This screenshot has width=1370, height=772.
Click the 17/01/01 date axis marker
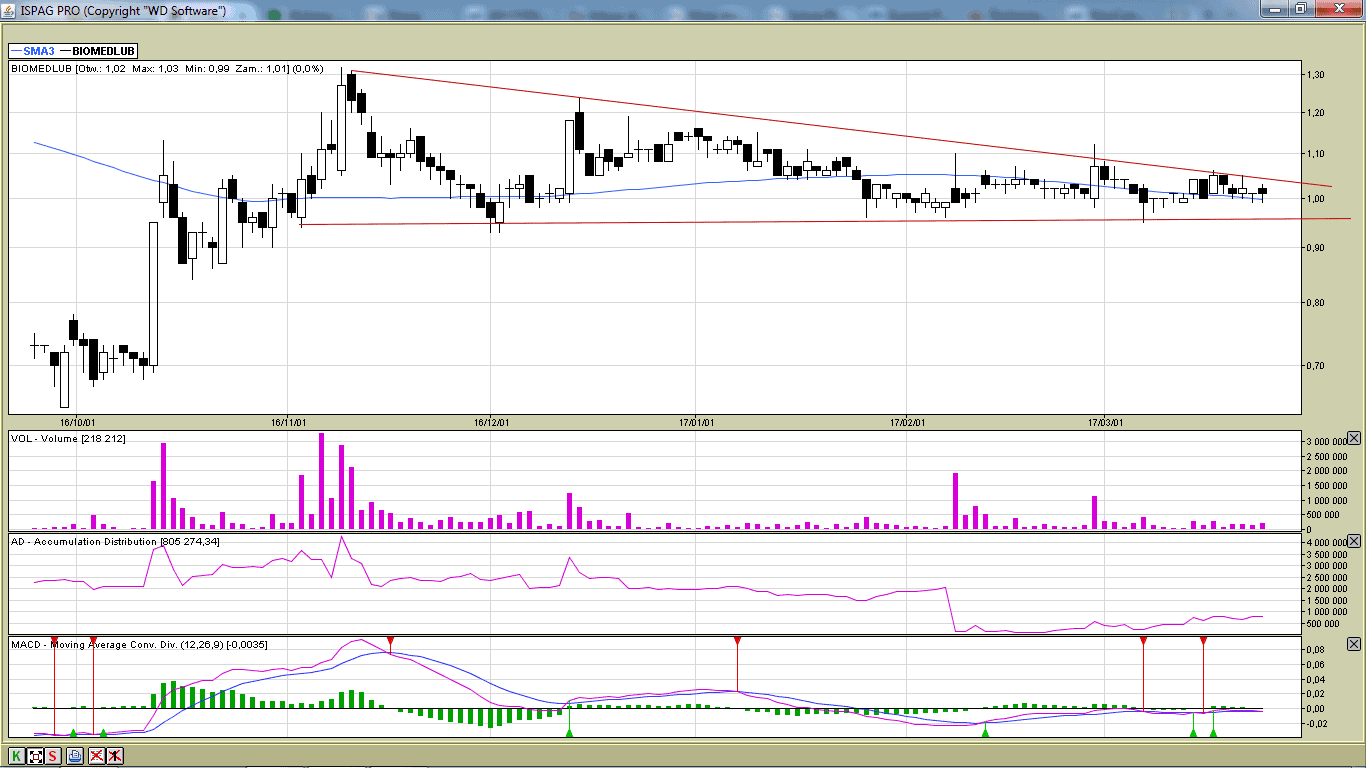coord(696,422)
